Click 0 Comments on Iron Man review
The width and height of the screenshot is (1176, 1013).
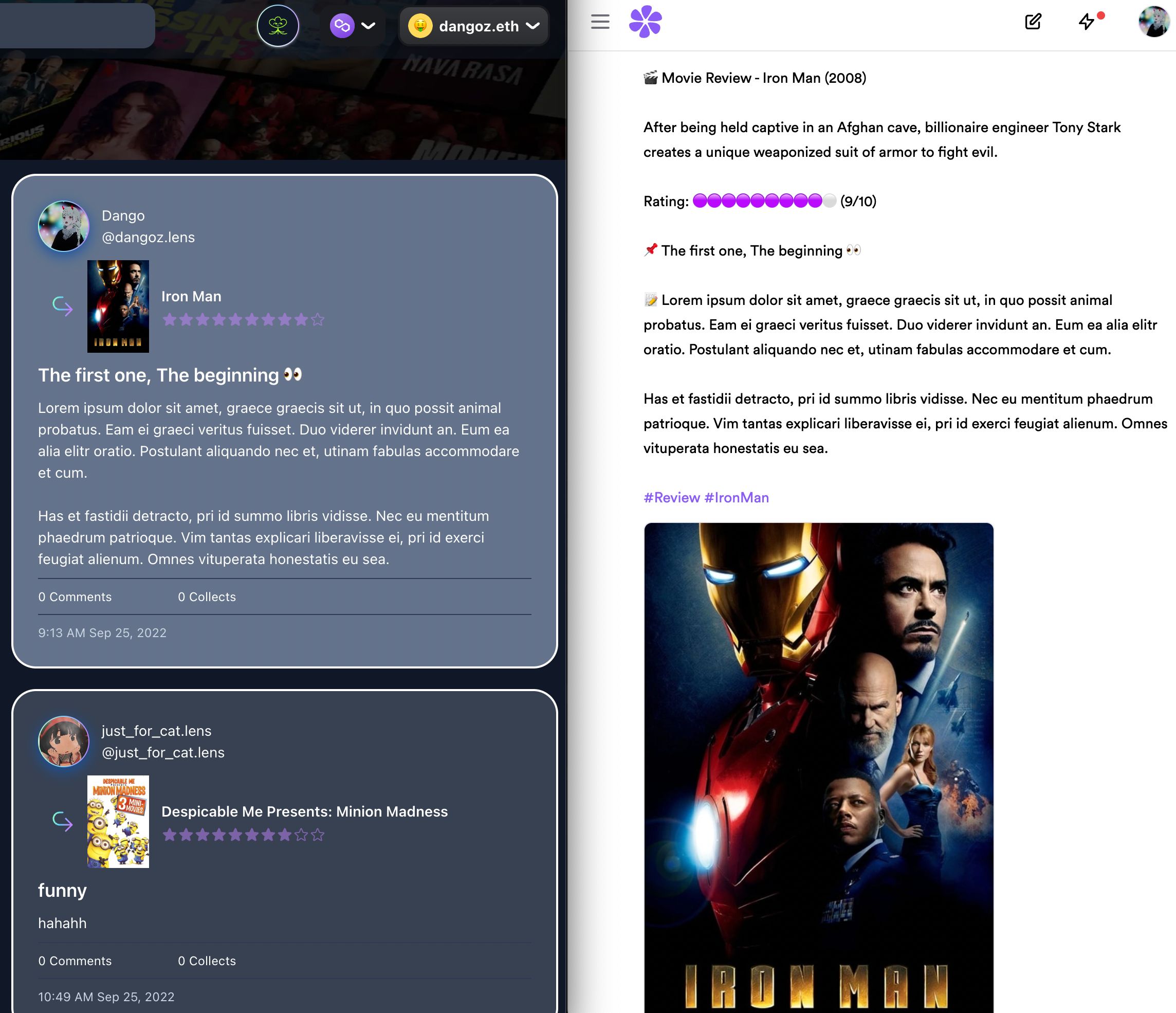coord(75,597)
